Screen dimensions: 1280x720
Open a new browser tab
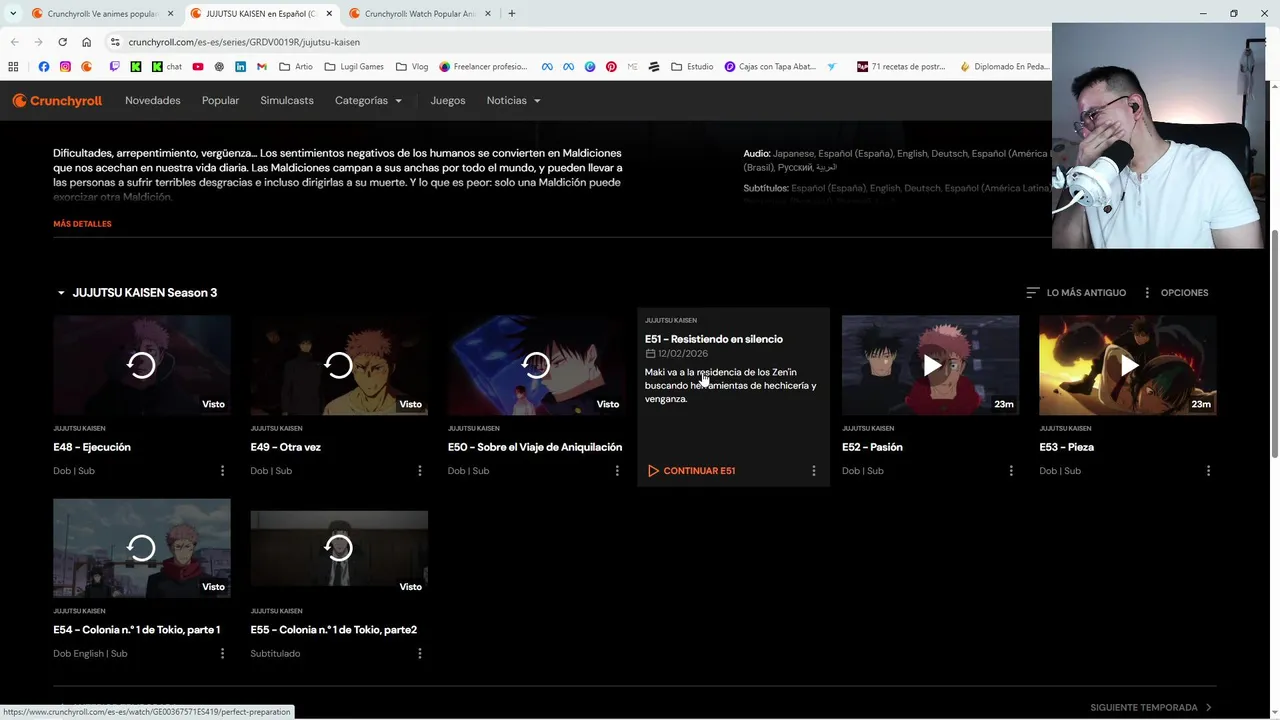pos(511,14)
